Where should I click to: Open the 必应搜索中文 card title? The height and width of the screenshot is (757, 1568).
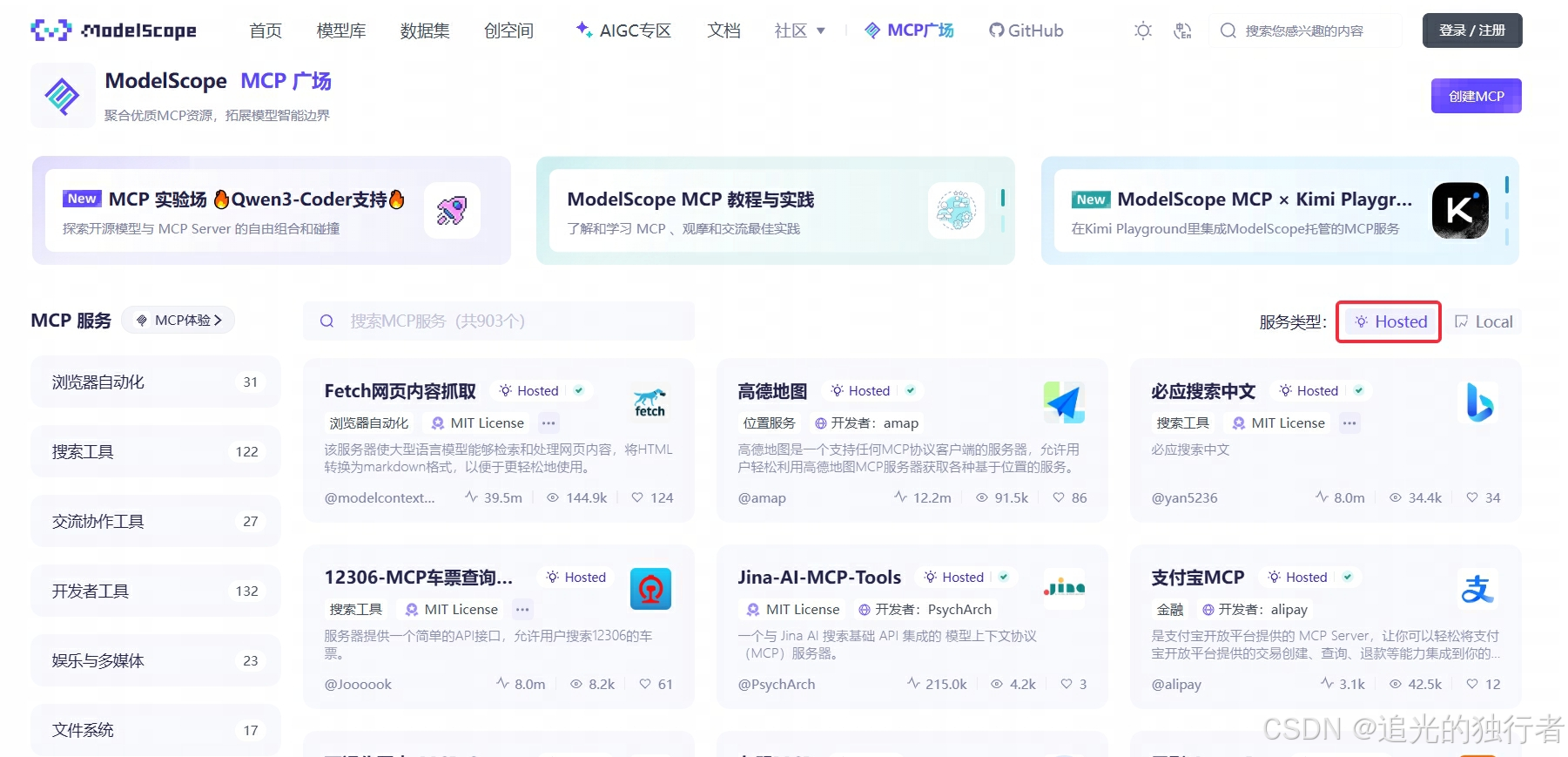point(1203,391)
